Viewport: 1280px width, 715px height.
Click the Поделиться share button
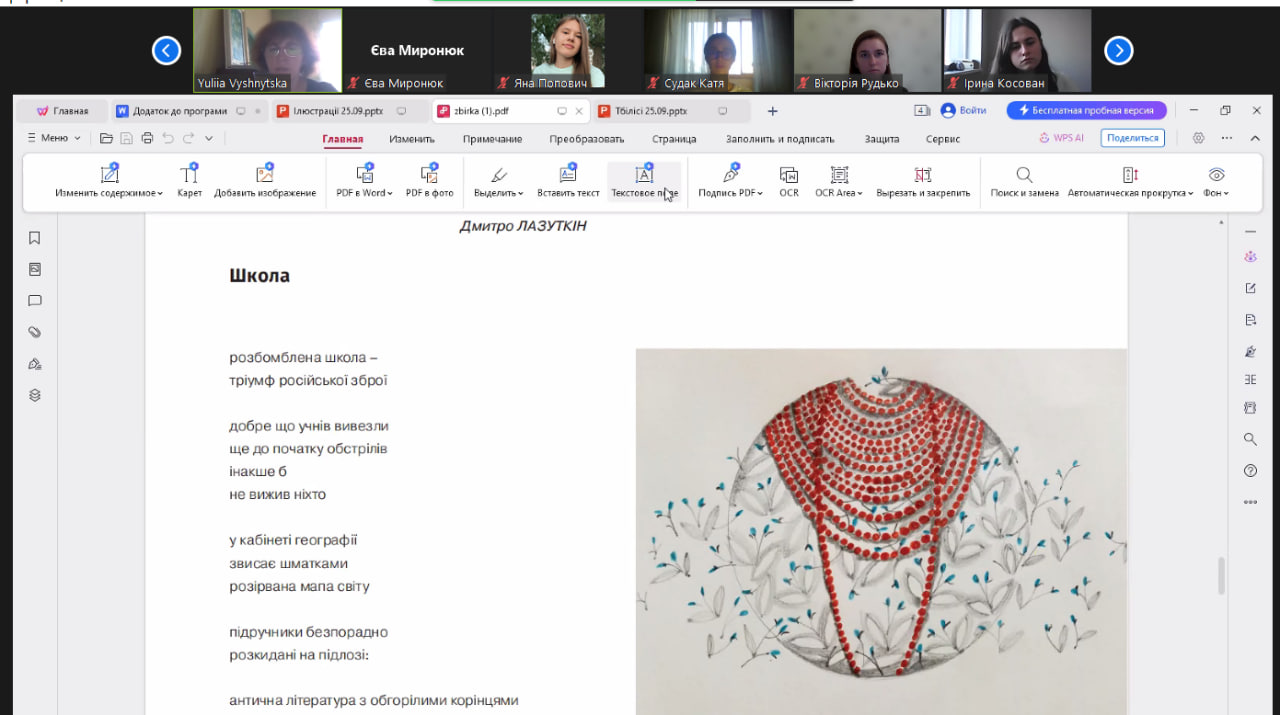tap(1132, 138)
